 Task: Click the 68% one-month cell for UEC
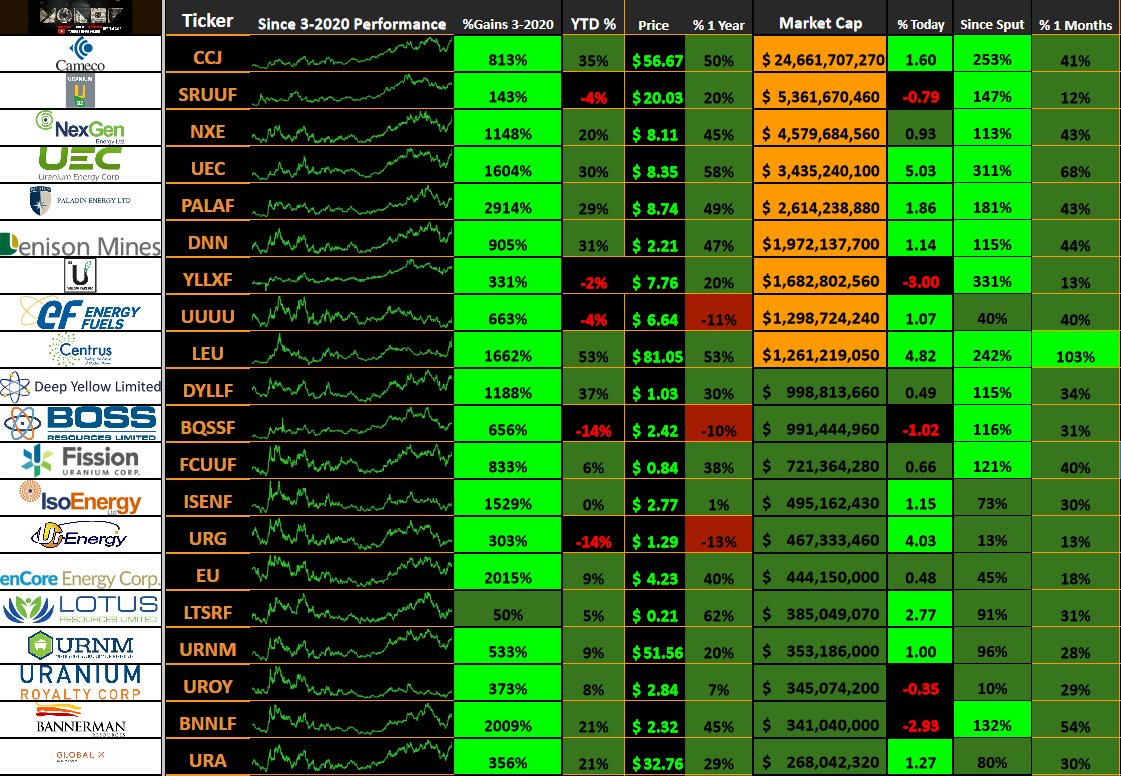[x=1075, y=166]
